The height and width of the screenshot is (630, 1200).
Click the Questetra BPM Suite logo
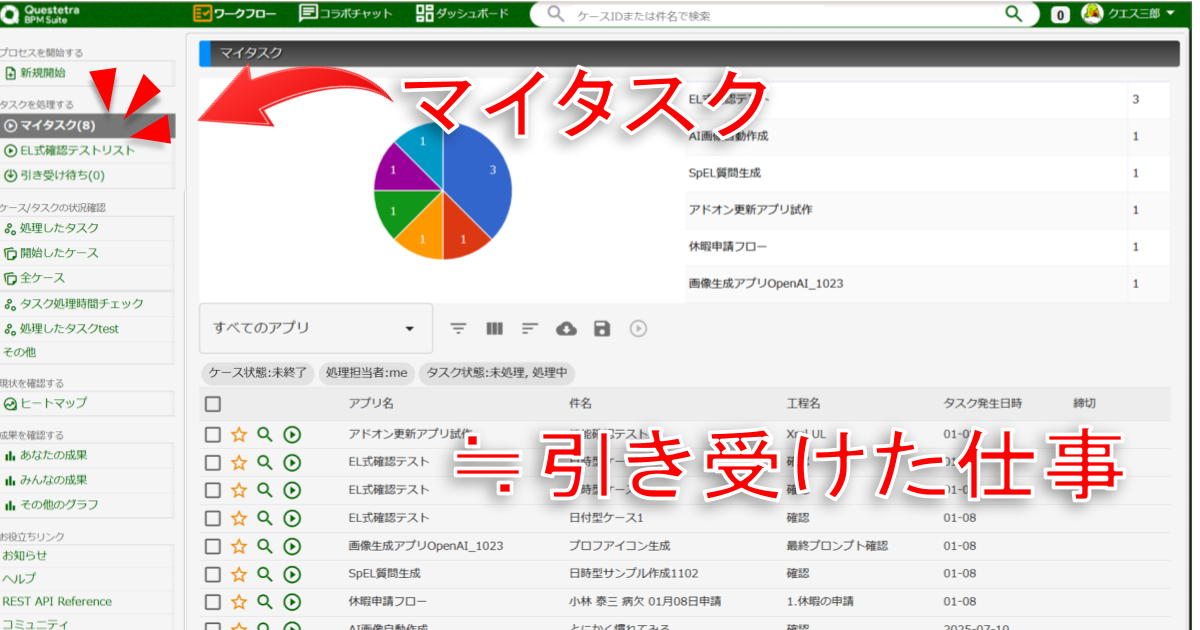point(41,14)
